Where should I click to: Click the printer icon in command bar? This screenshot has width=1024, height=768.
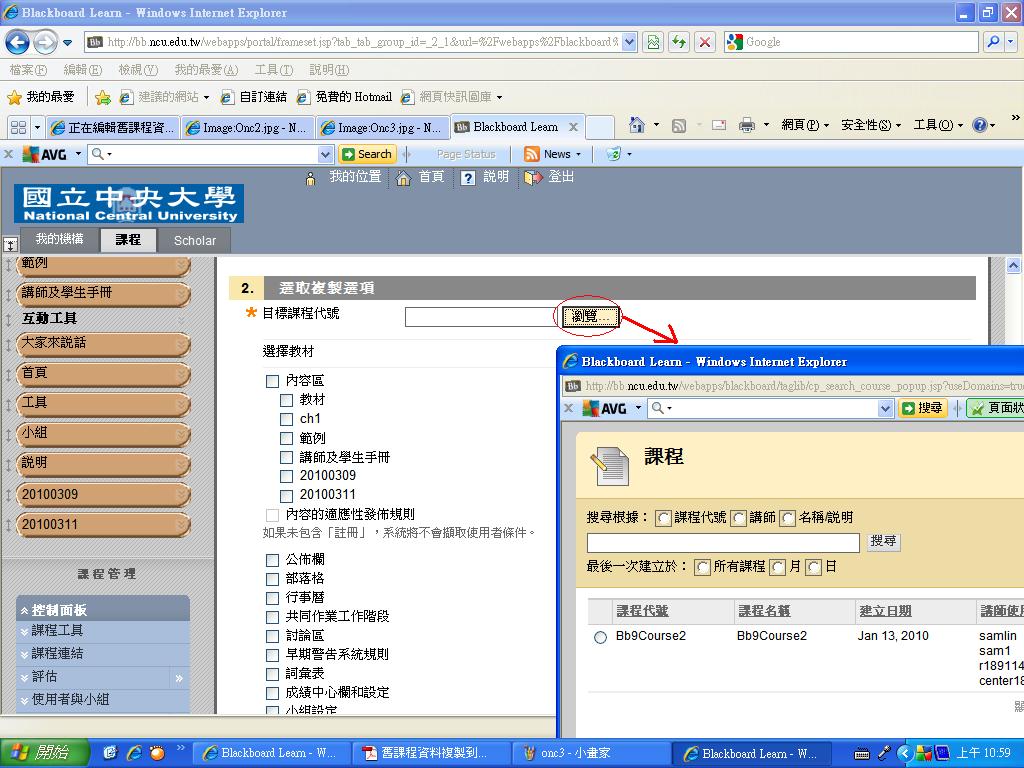746,125
